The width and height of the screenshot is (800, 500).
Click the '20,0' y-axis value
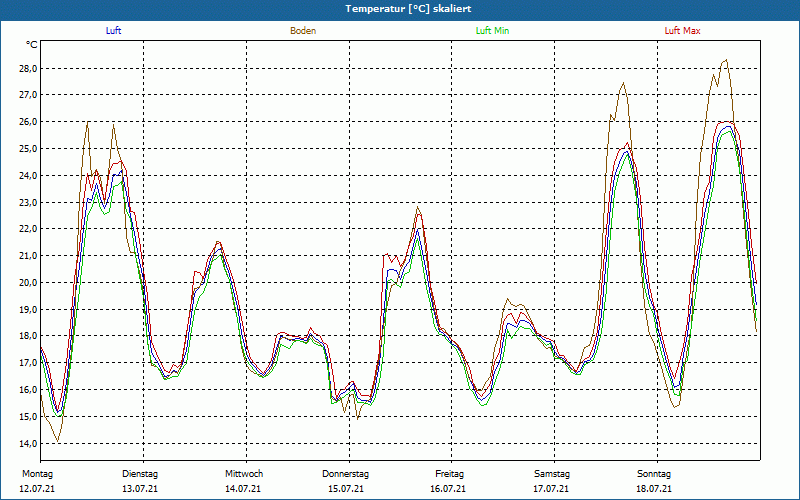coord(28,282)
